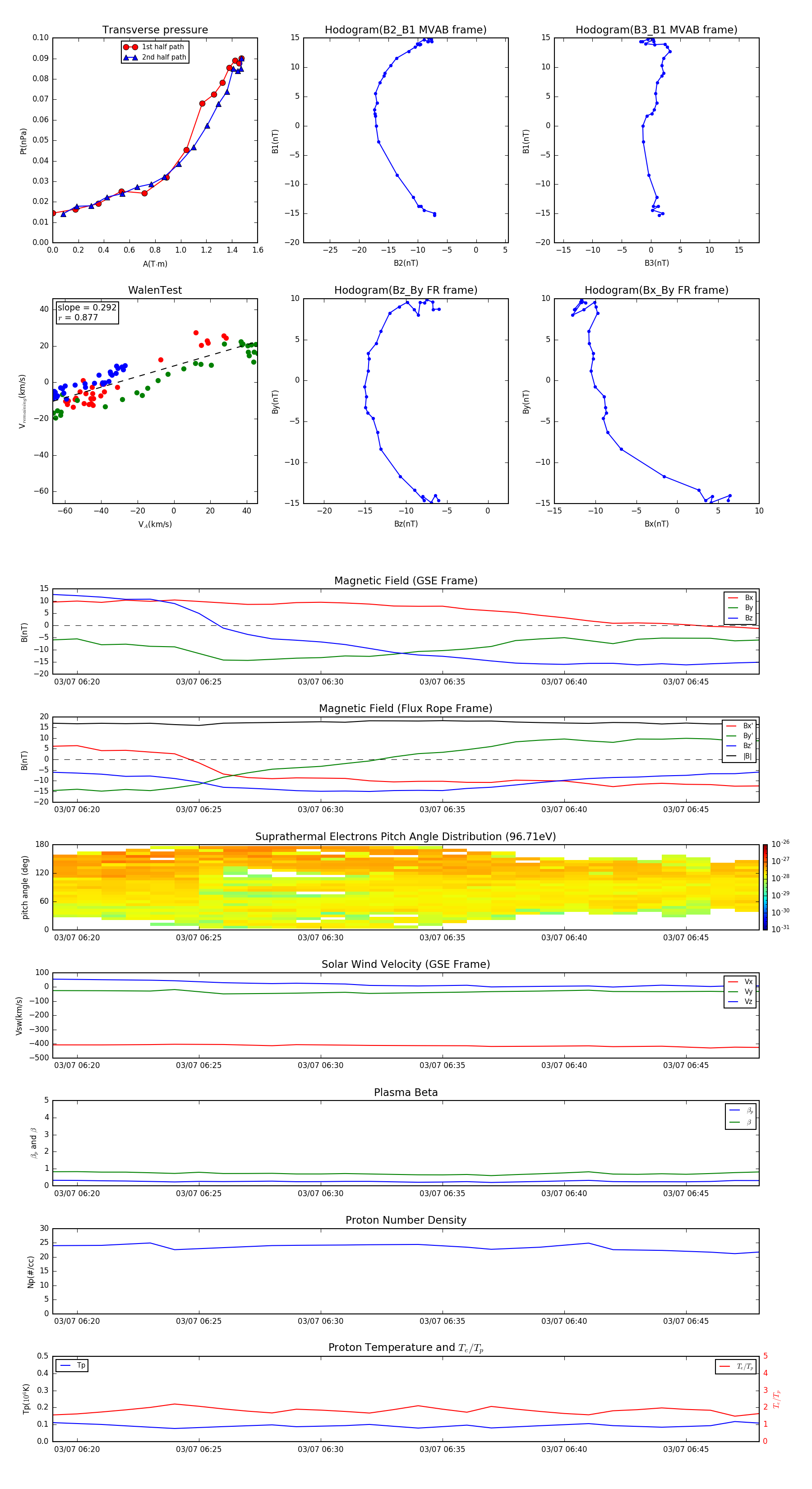Viewport: 812px width, 1489px height.
Task: Select the Vz legend entry in velocity panel
Action: pyautogui.click(x=740, y=1002)
